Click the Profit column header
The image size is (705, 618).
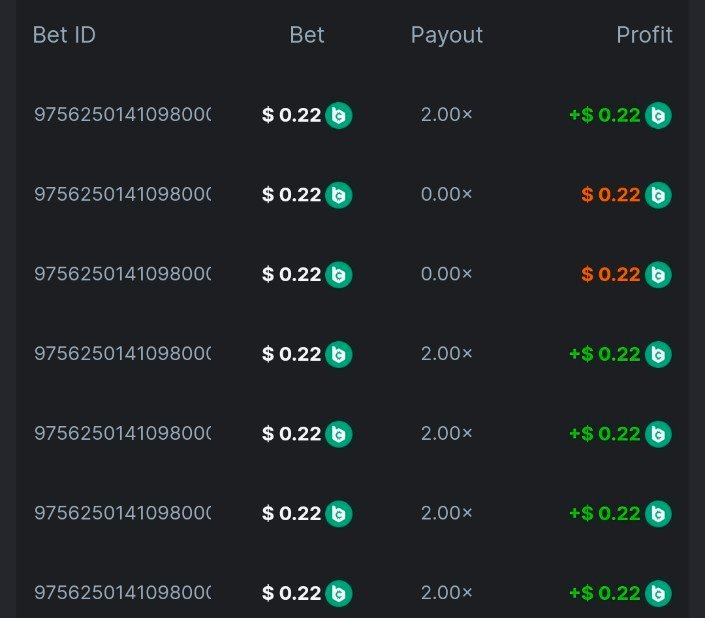[x=644, y=35]
